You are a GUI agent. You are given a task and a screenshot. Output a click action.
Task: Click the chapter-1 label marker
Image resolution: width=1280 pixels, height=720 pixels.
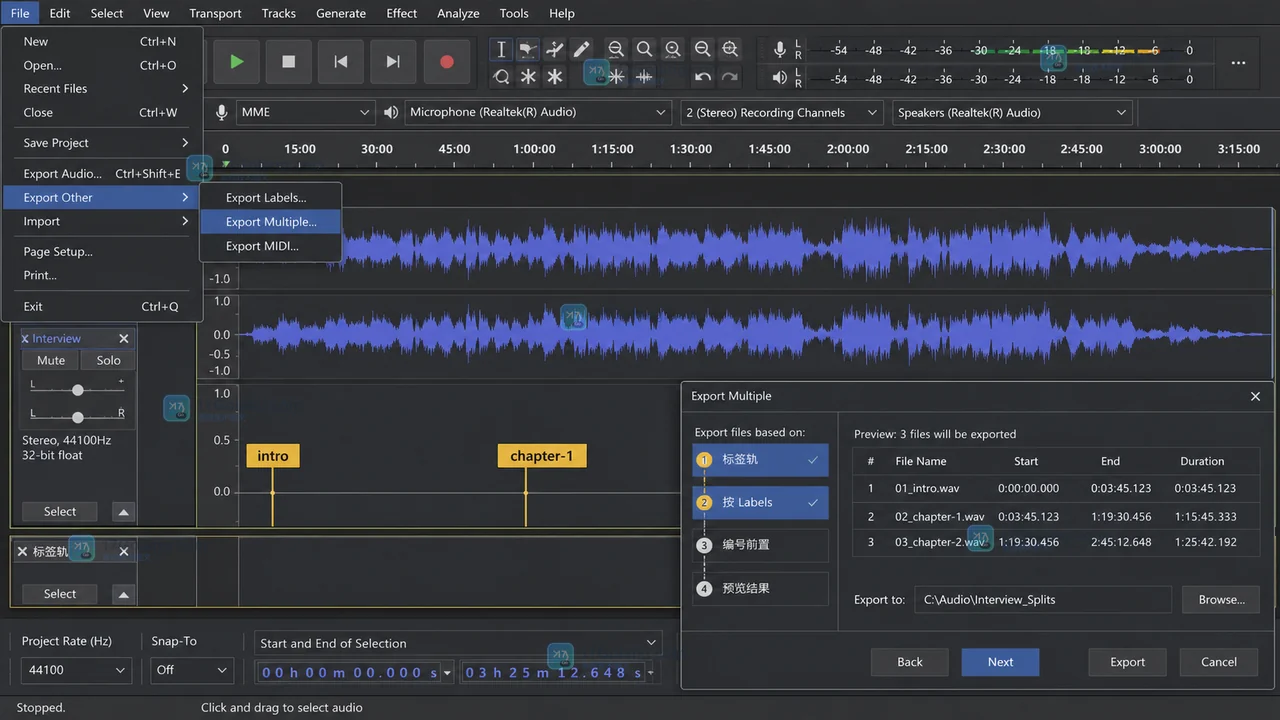click(x=541, y=456)
